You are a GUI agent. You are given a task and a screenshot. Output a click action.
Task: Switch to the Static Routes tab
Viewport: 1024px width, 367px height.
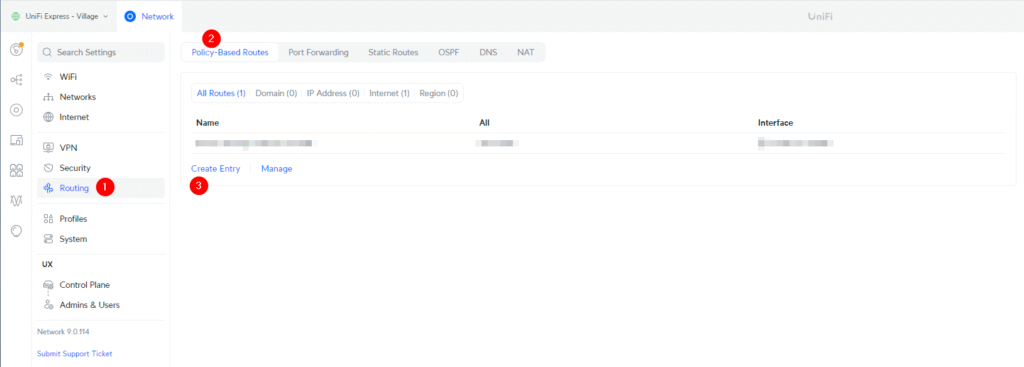[393, 52]
